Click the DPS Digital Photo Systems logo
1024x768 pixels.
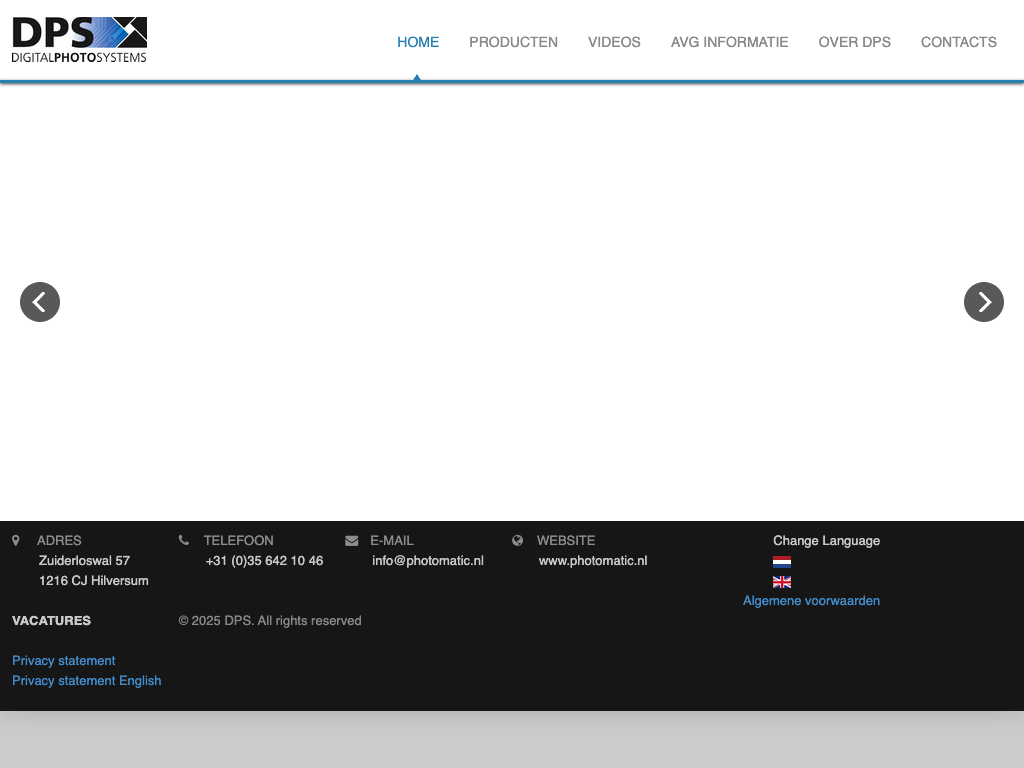[79, 40]
